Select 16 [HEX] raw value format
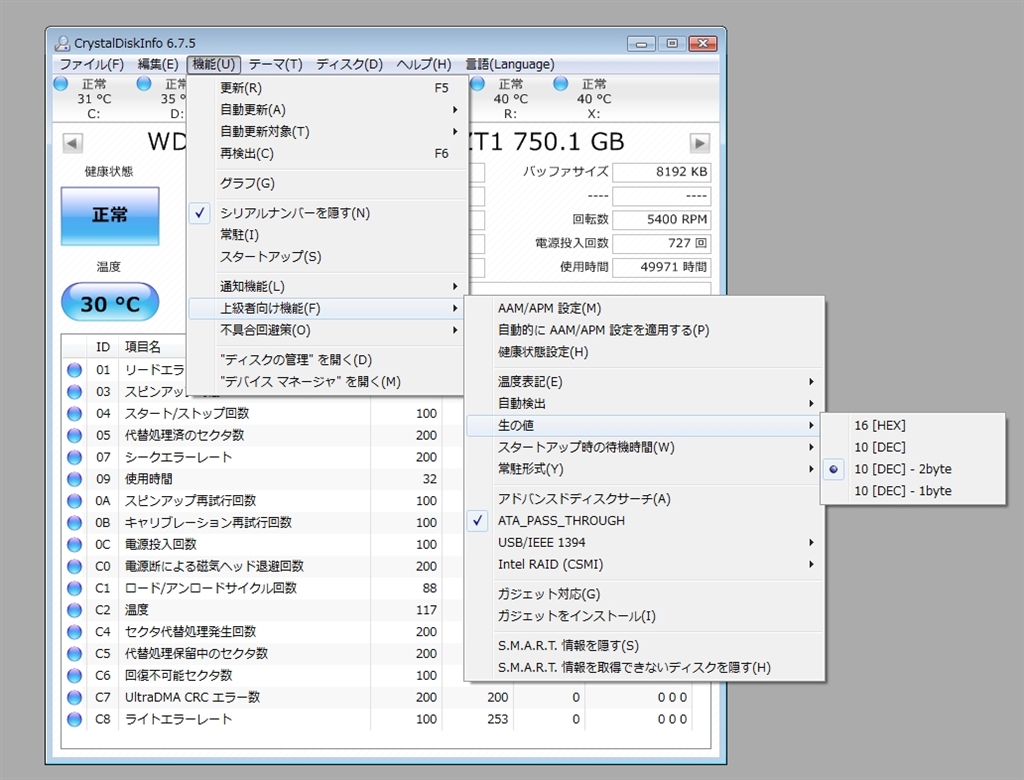 (x=912, y=425)
